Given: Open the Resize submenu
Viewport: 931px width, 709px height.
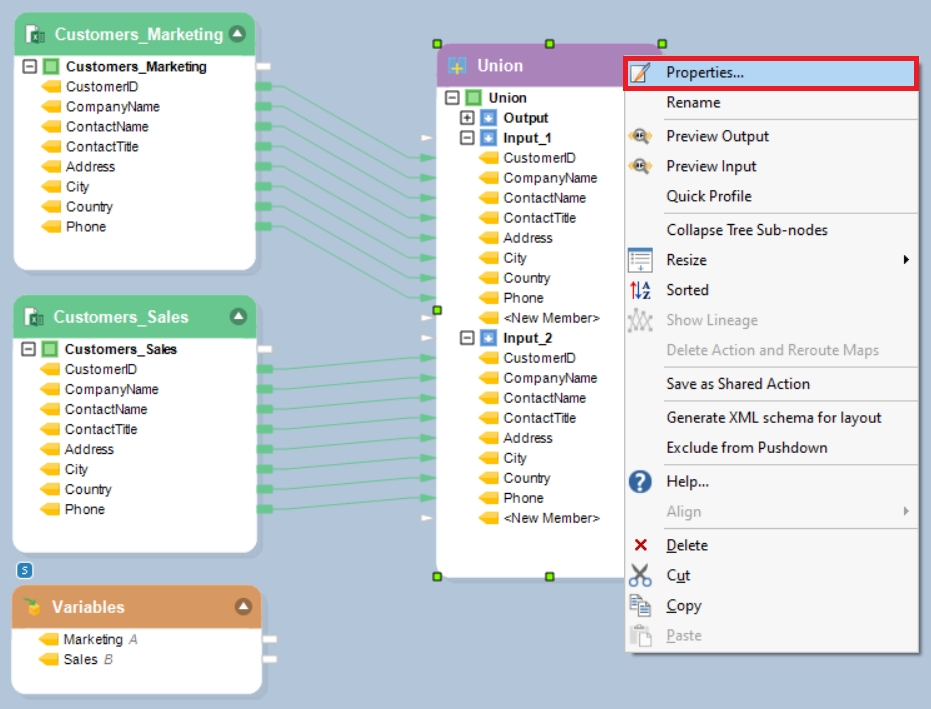Looking at the screenshot, I should click(771, 260).
